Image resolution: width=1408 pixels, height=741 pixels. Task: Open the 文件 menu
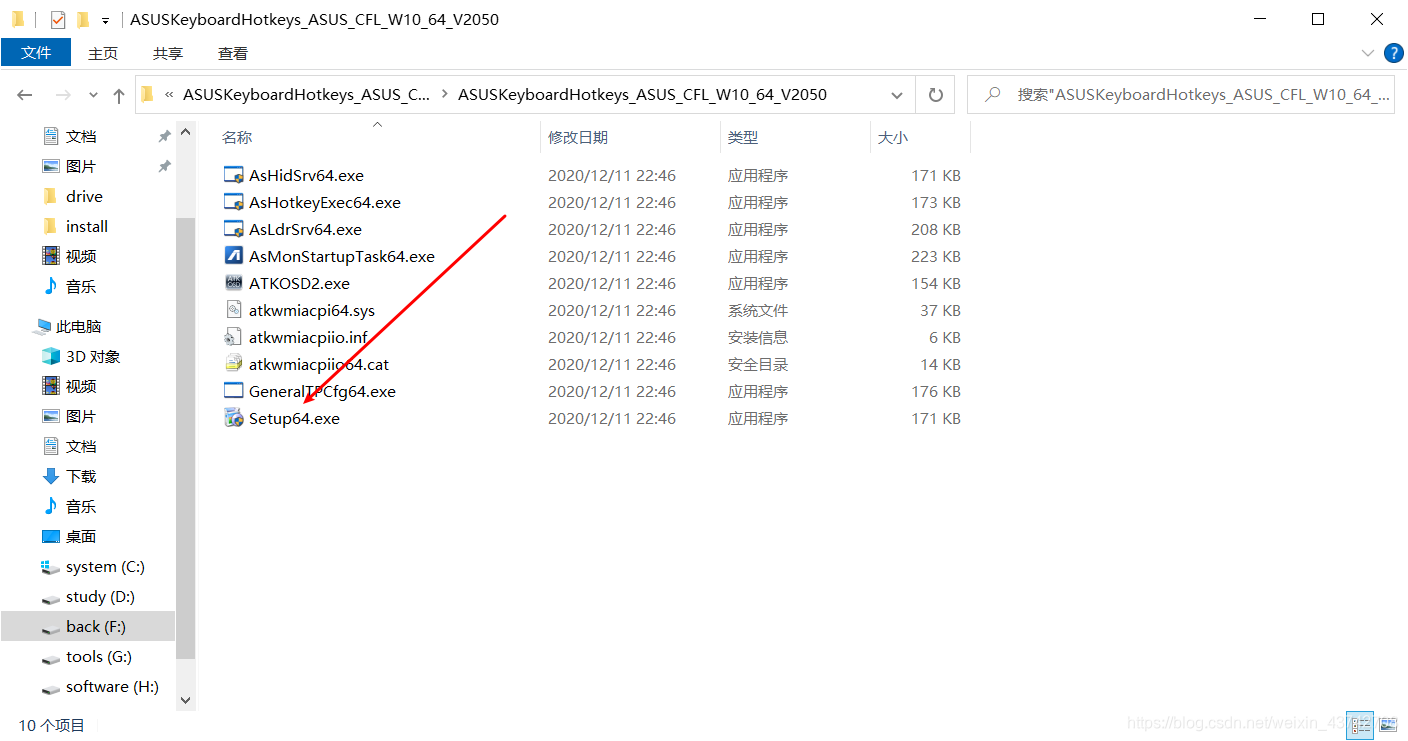point(36,53)
